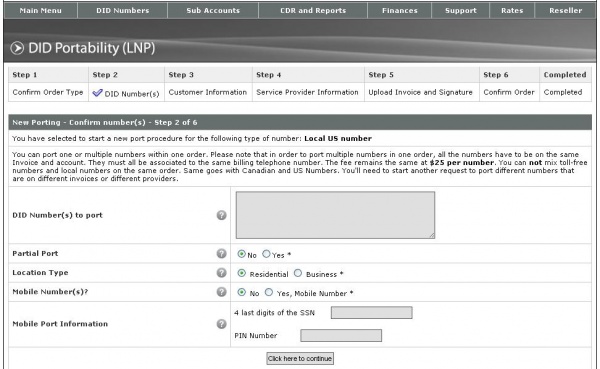Click the help icon beside DID Number(s) to port
Image resolution: width=600 pixels, height=369 pixels.
point(222,215)
